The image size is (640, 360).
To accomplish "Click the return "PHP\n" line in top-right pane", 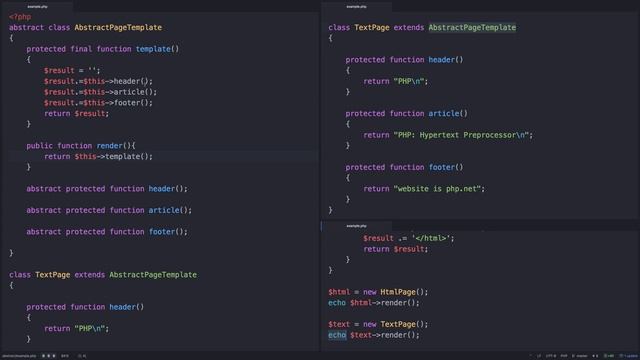I will pos(396,81).
